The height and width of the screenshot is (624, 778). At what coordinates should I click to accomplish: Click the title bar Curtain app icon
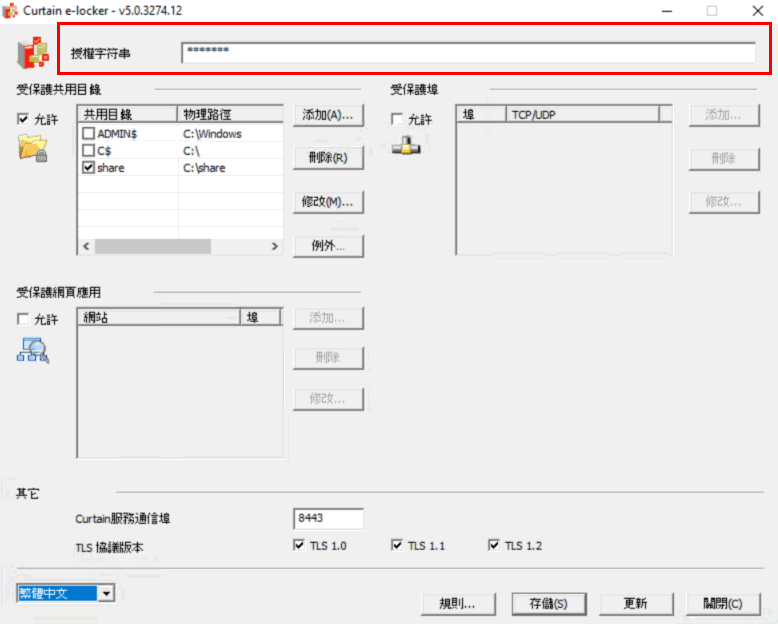(x=10, y=10)
